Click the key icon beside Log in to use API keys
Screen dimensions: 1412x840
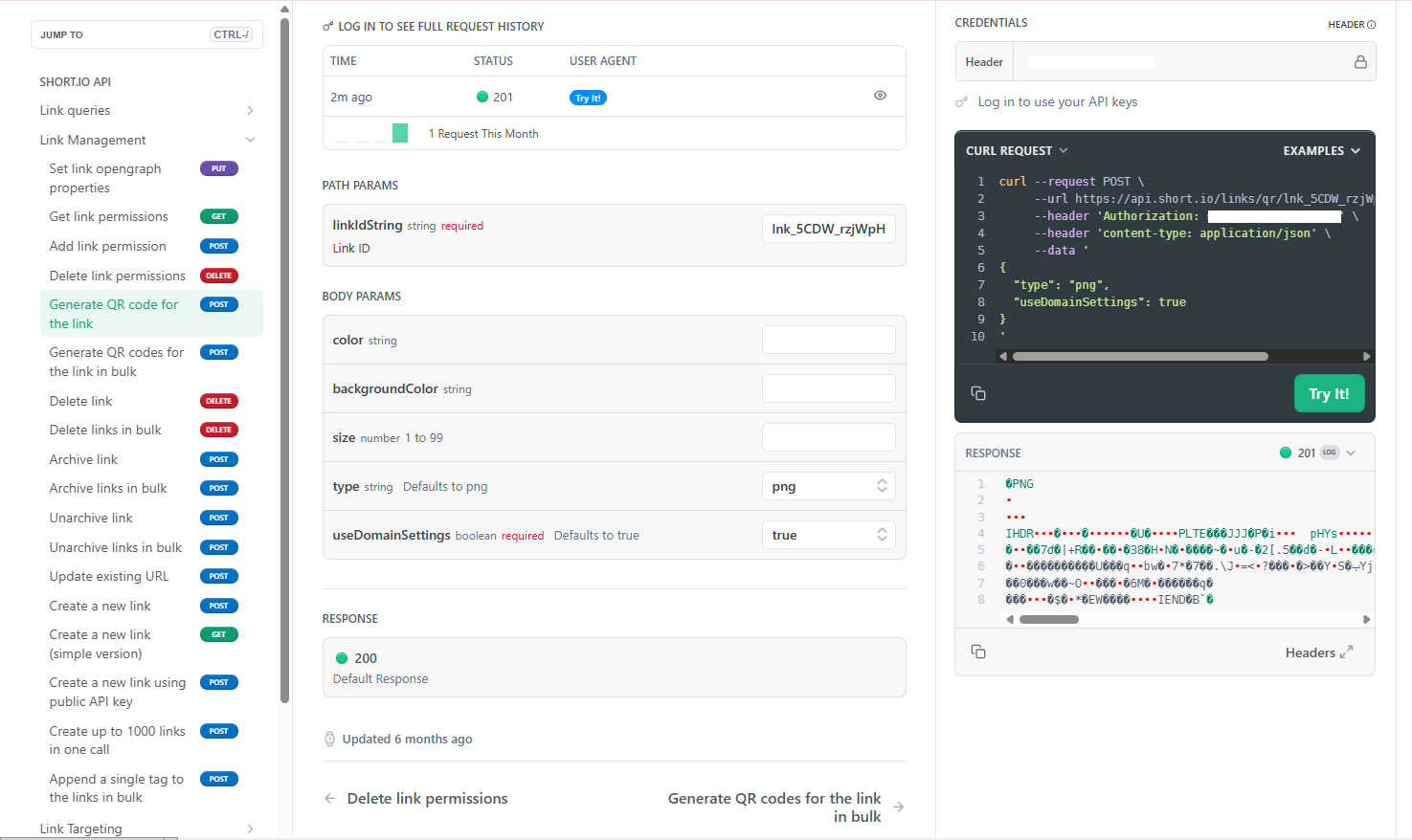point(962,101)
